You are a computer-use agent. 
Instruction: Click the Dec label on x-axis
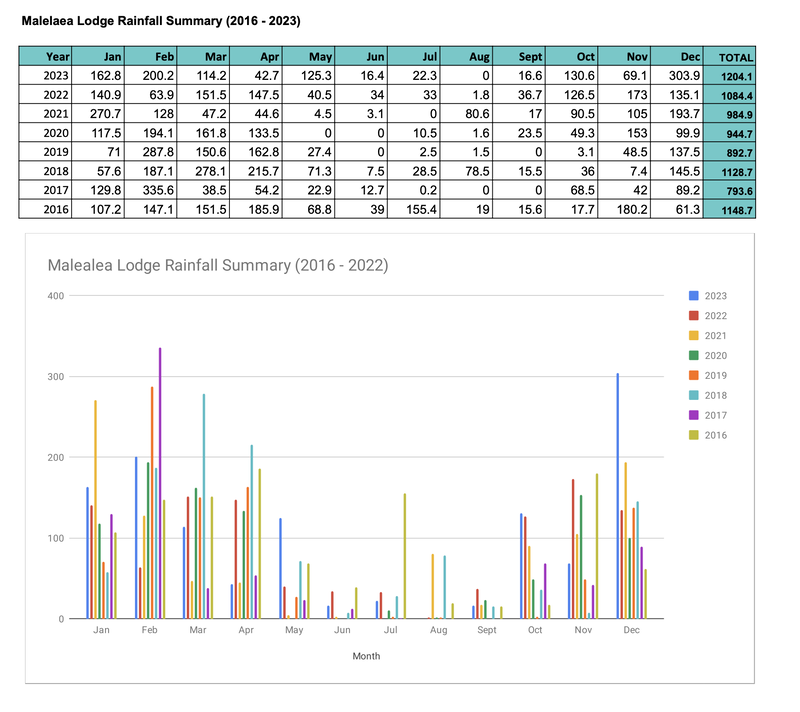tap(632, 630)
